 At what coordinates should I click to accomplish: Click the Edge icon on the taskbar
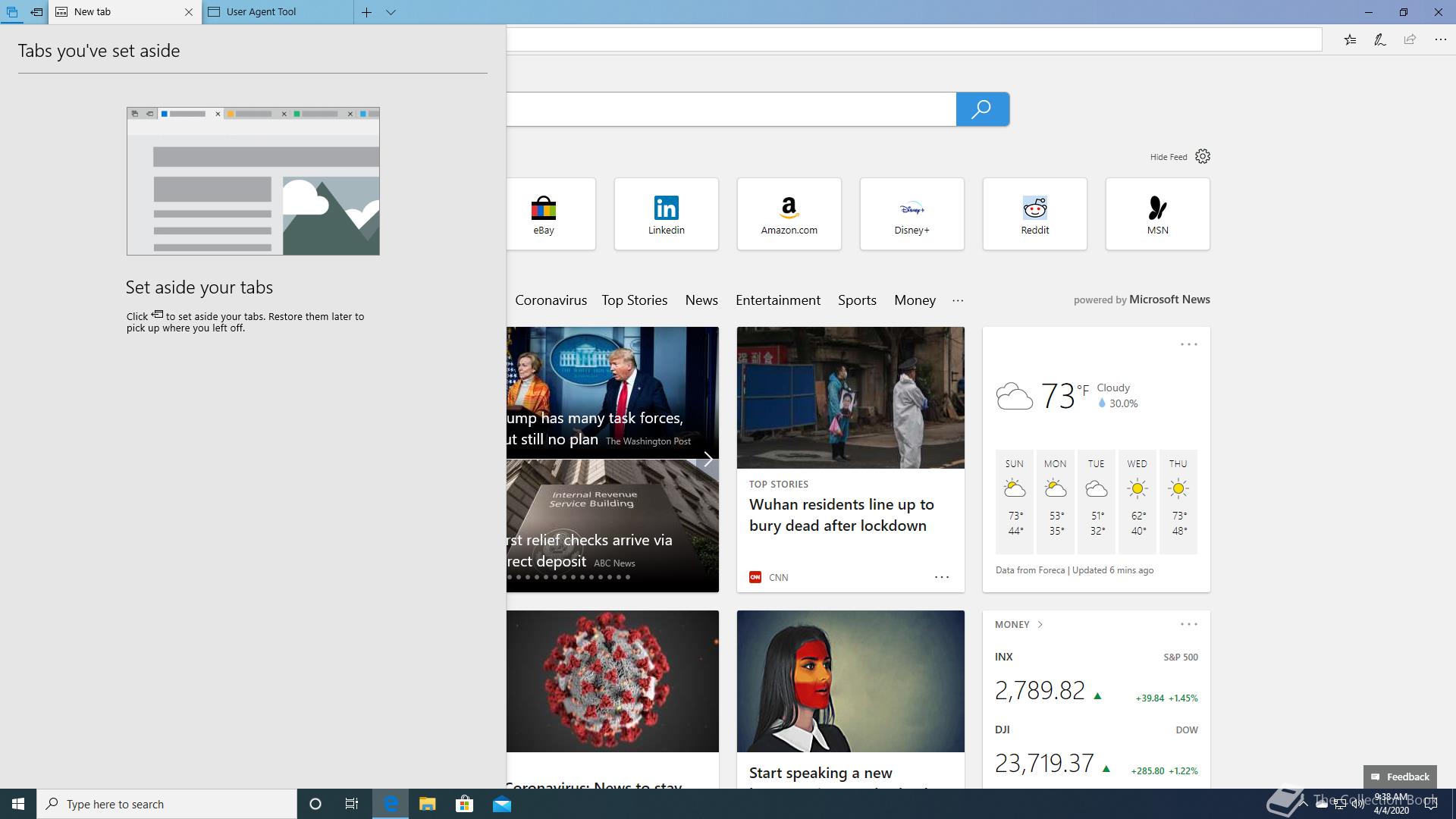tap(391, 804)
